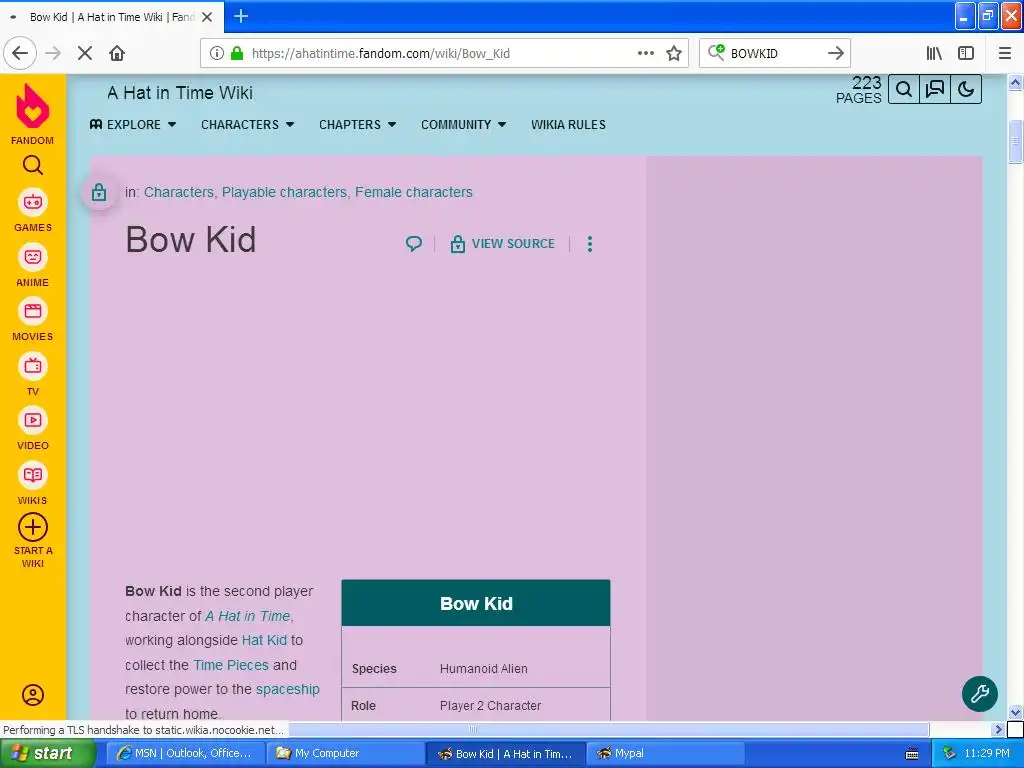The image size is (1024, 768).
Task: Click the Fandom flame heart logo
Action: point(32,106)
